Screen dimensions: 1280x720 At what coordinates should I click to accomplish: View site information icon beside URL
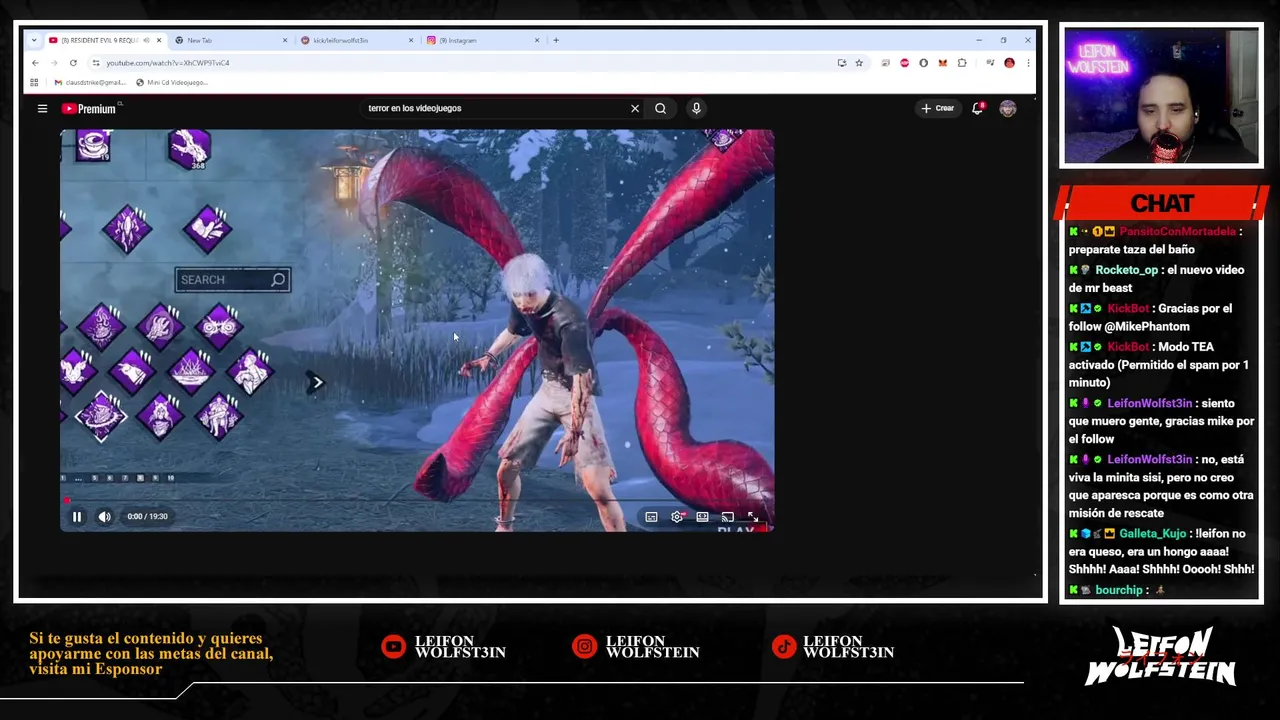pyautogui.click(x=96, y=63)
